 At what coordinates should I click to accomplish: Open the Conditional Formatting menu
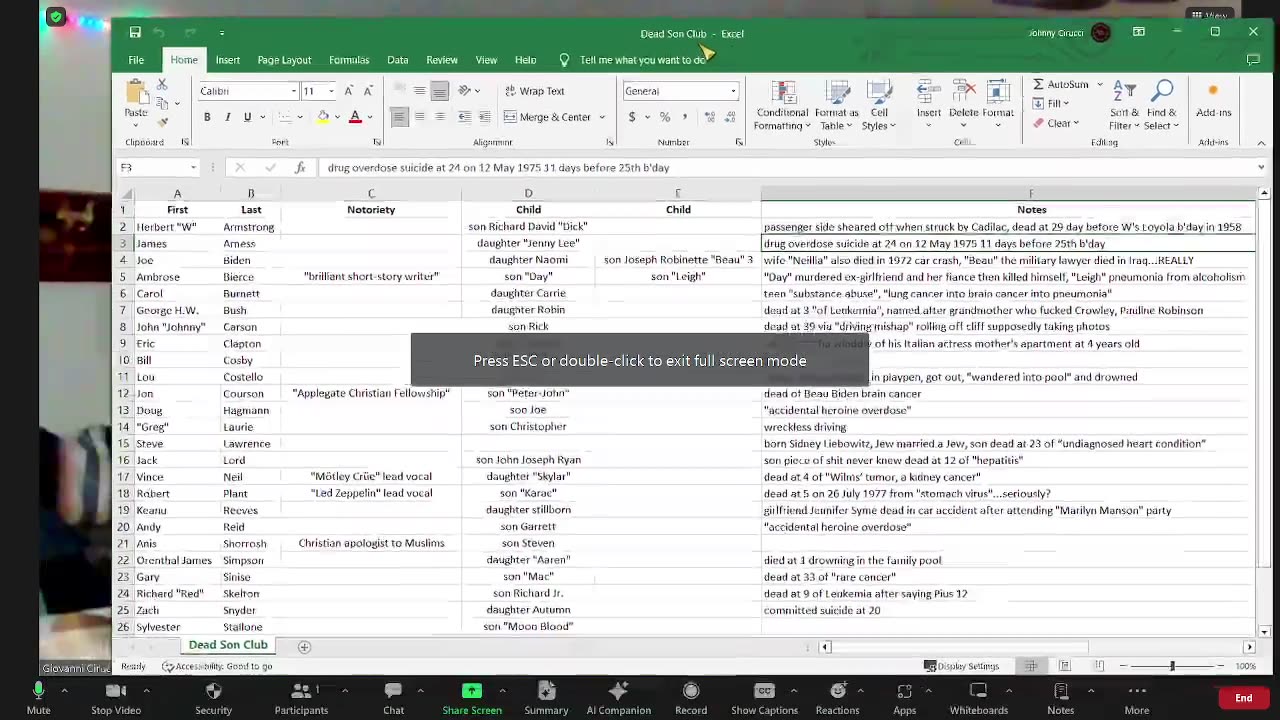click(x=782, y=106)
